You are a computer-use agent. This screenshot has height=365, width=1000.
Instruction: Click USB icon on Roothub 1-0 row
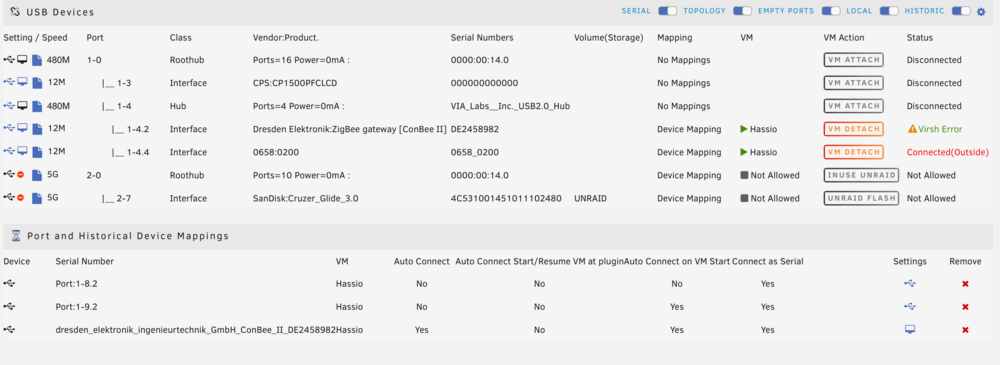9,60
